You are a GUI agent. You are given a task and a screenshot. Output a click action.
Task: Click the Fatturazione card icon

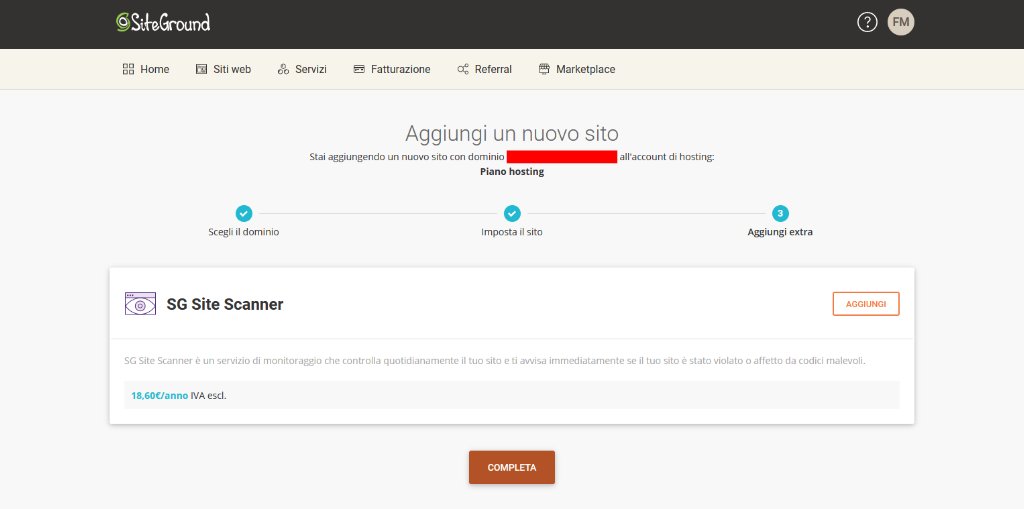359,69
